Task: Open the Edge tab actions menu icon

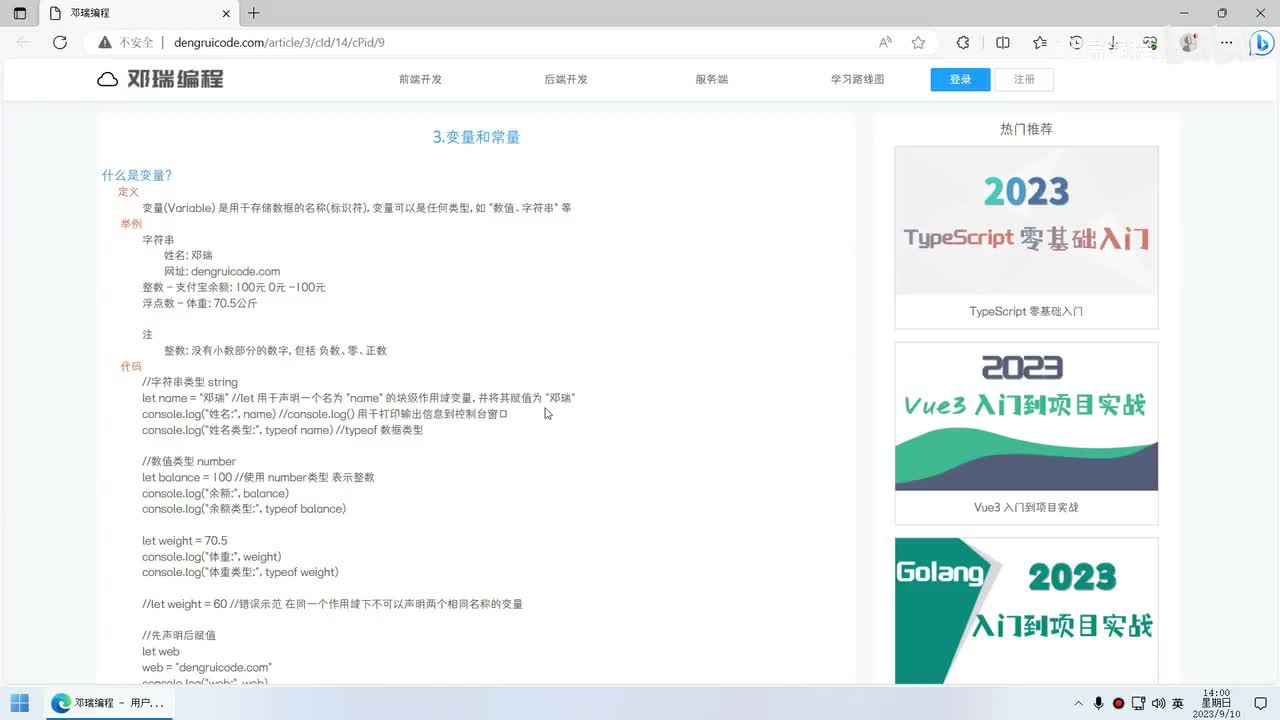Action: pyautogui.click(x=20, y=13)
